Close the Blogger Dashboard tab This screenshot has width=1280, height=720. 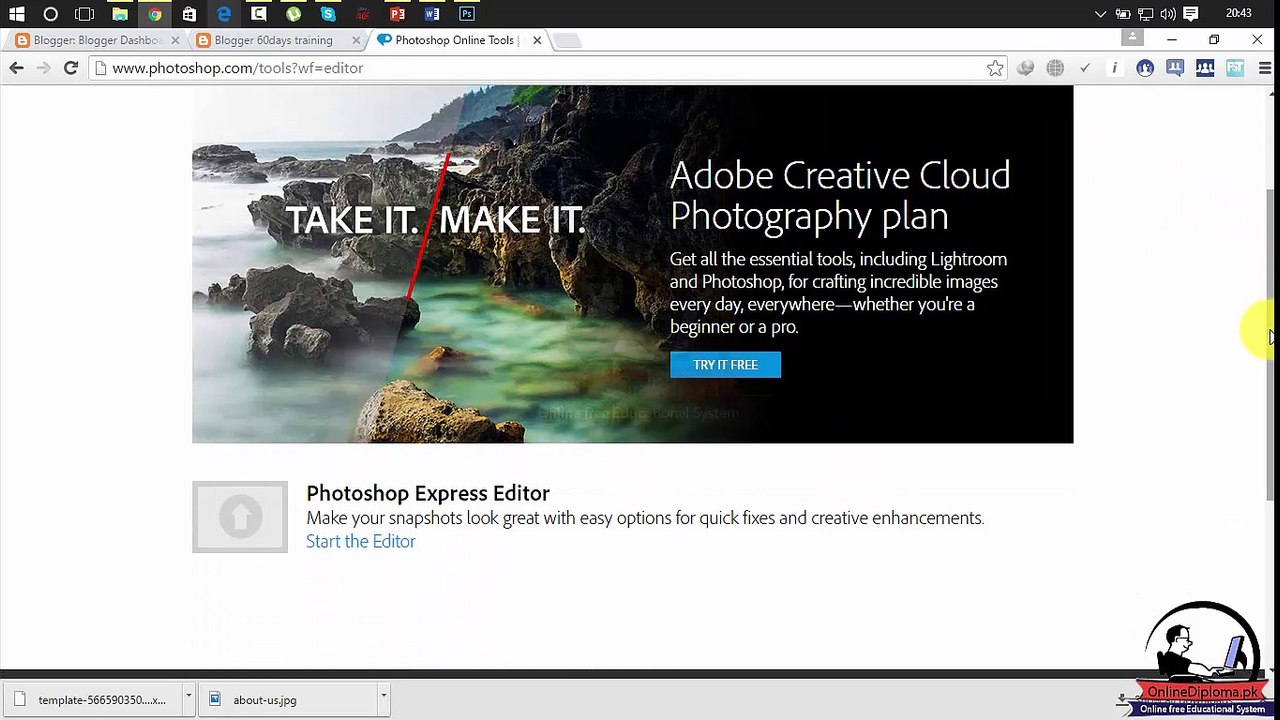click(176, 40)
